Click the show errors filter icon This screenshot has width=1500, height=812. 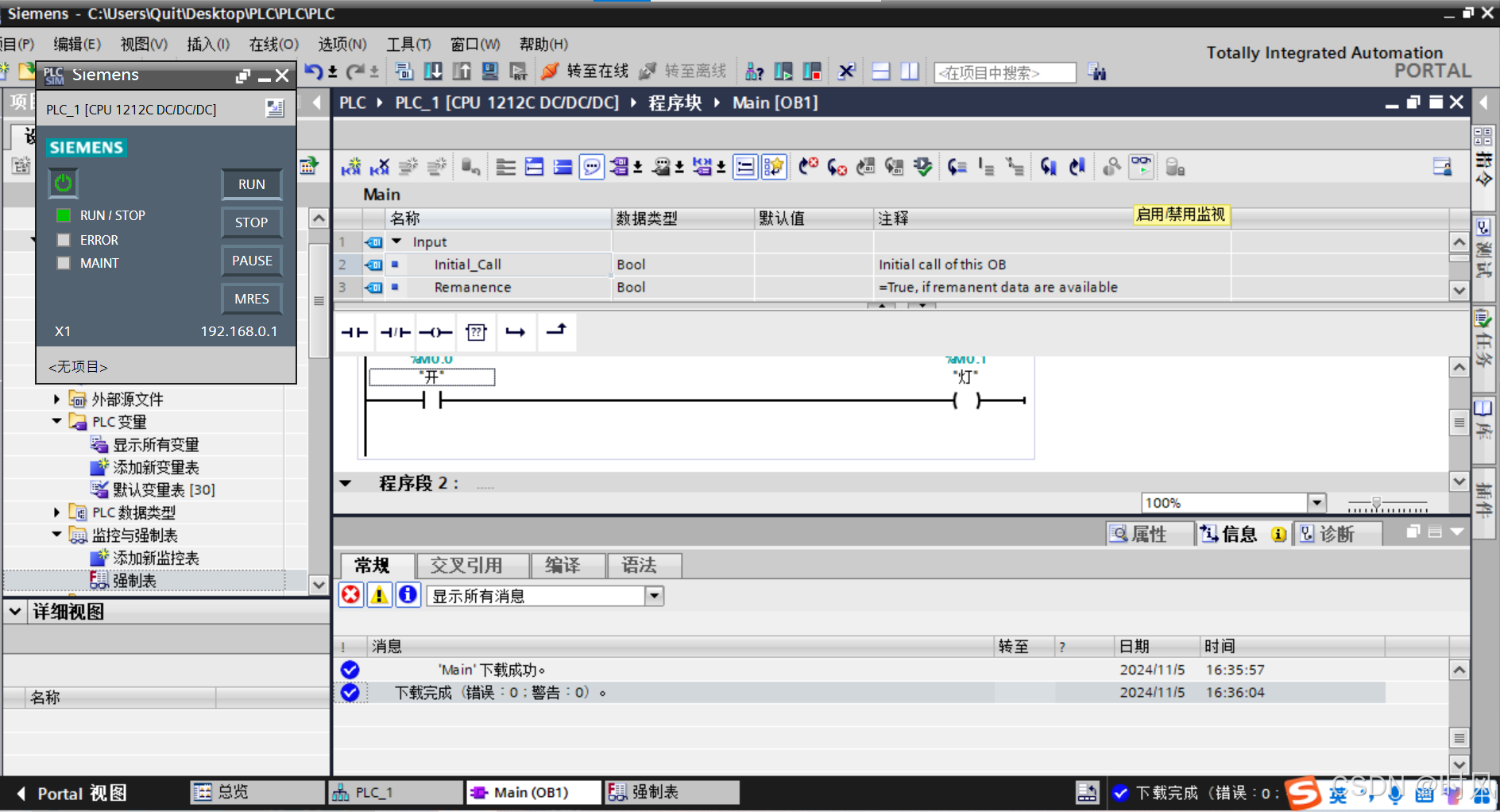tap(350, 595)
